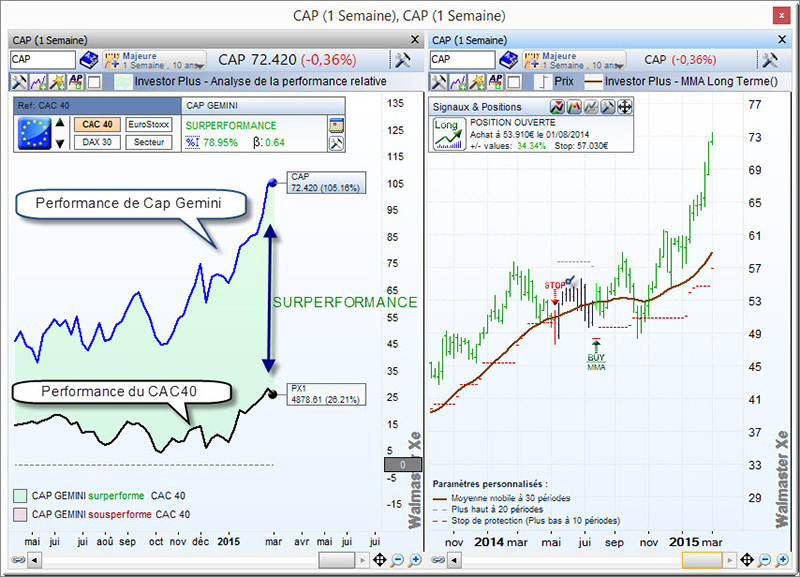Zoom in on the right chart

point(782,560)
